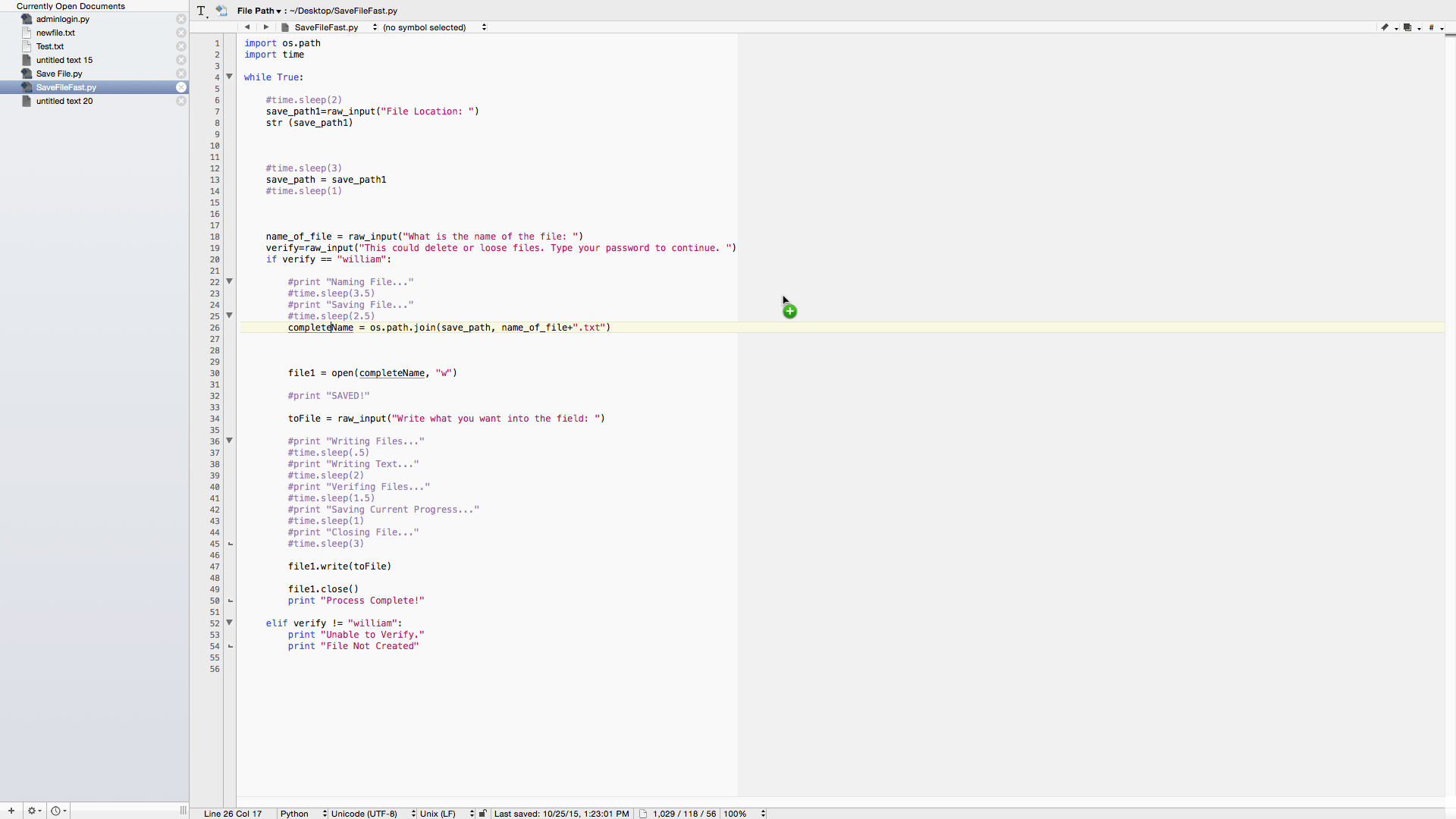Go to previous document with back arrow
This screenshot has height=819, width=1456.
(x=247, y=27)
